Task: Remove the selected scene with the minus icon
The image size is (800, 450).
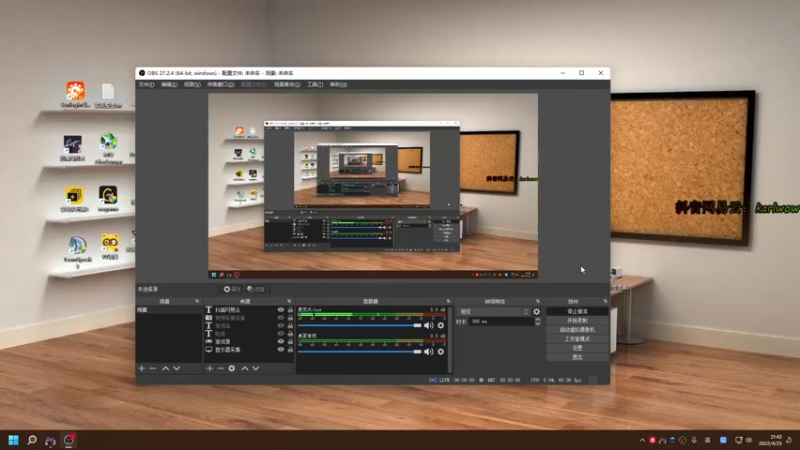Action: pos(153,368)
